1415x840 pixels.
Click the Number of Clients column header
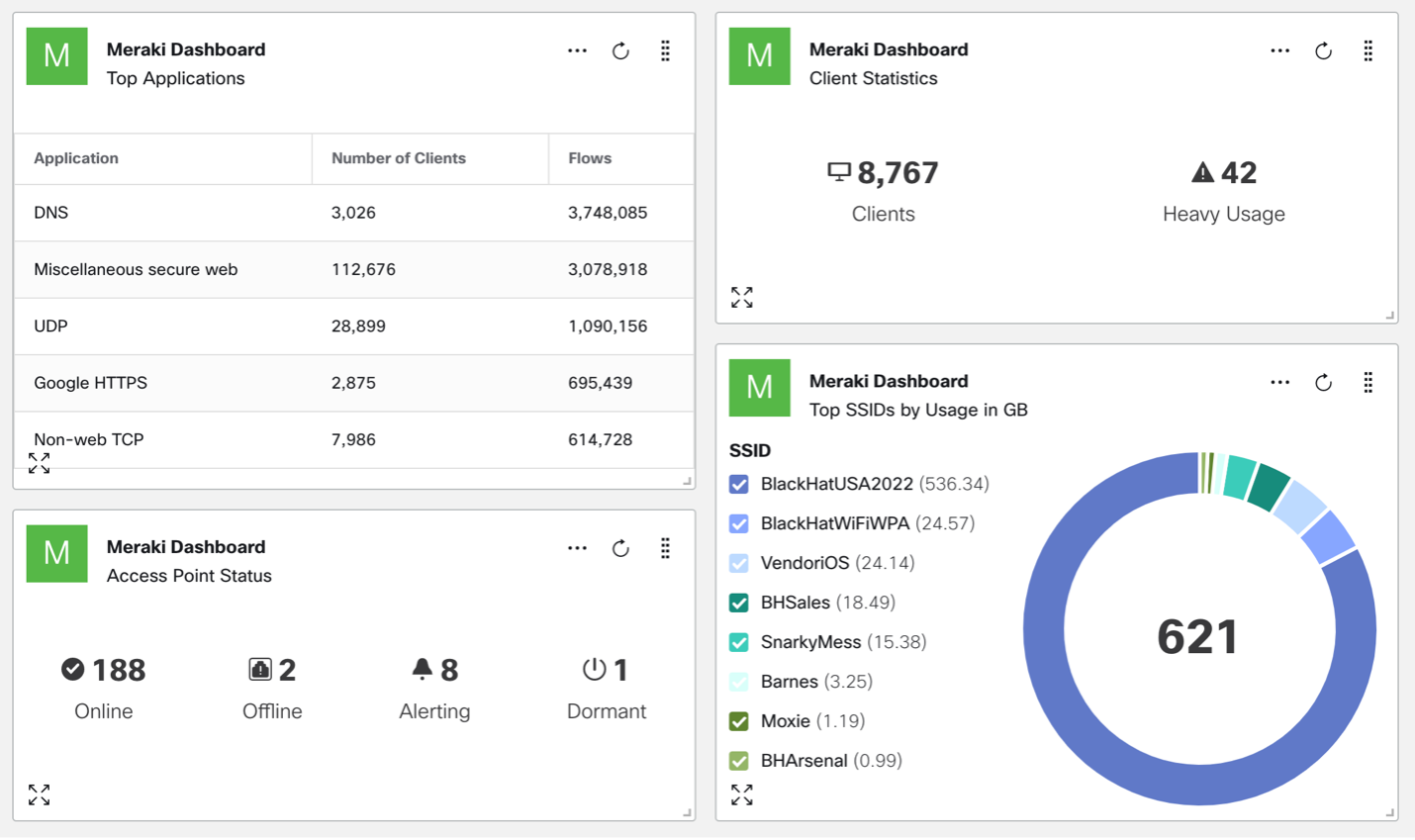(x=398, y=158)
